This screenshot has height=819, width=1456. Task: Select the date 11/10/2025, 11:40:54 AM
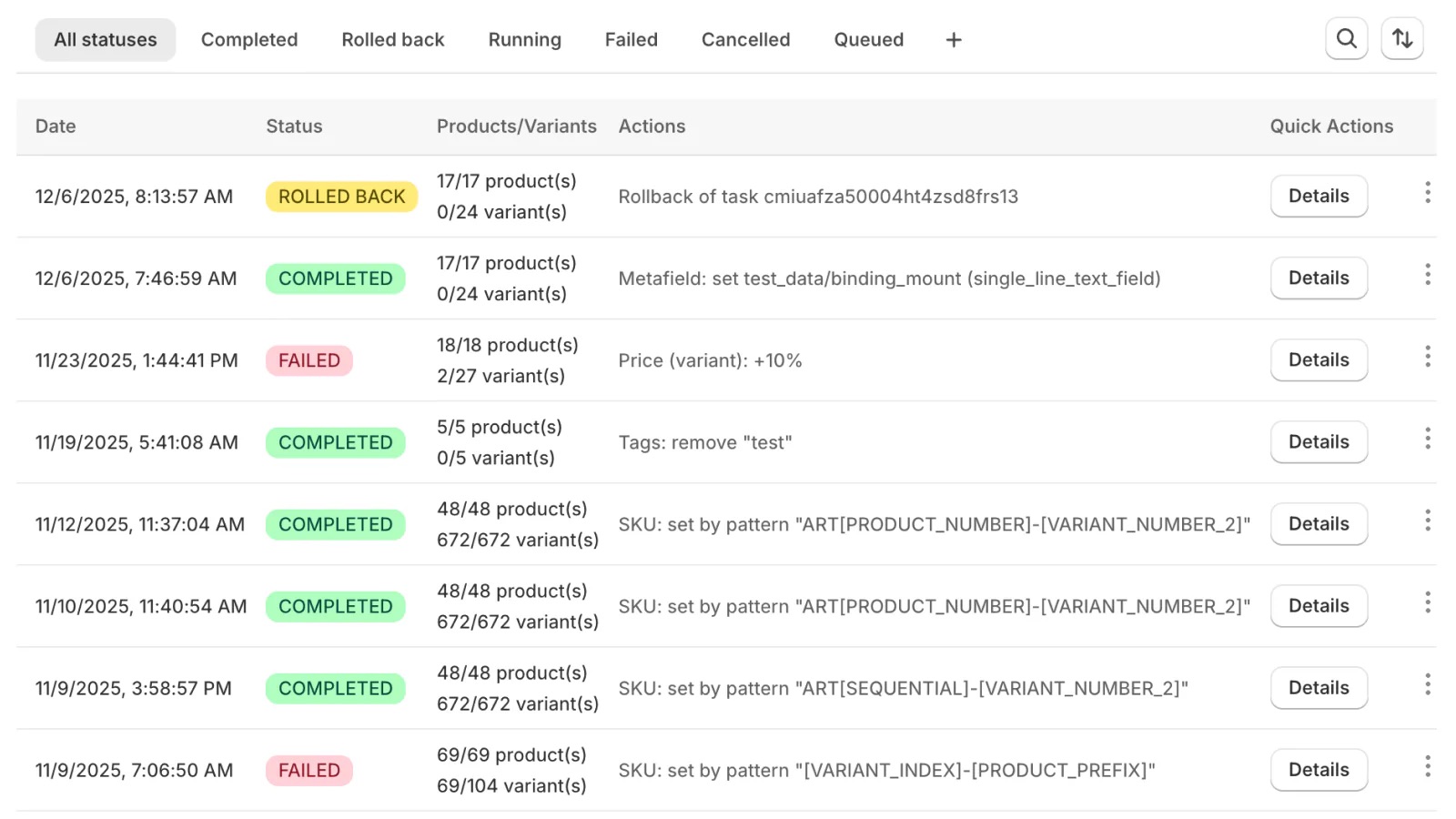click(141, 606)
